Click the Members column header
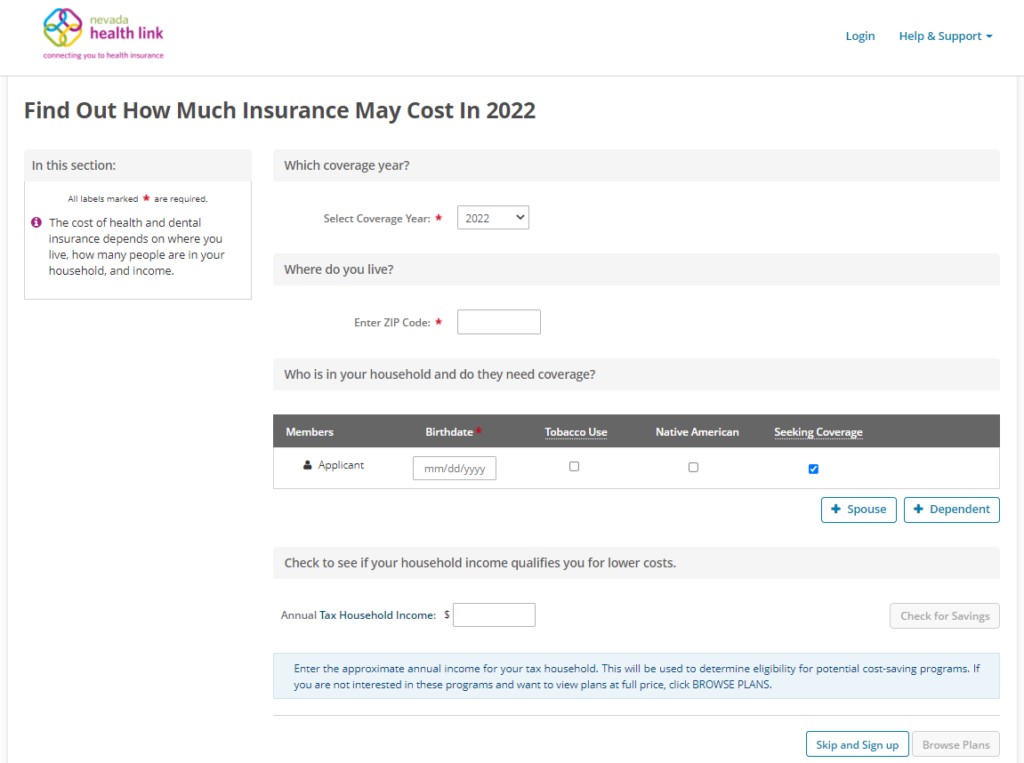The height and width of the screenshot is (763, 1024). [310, 432]
